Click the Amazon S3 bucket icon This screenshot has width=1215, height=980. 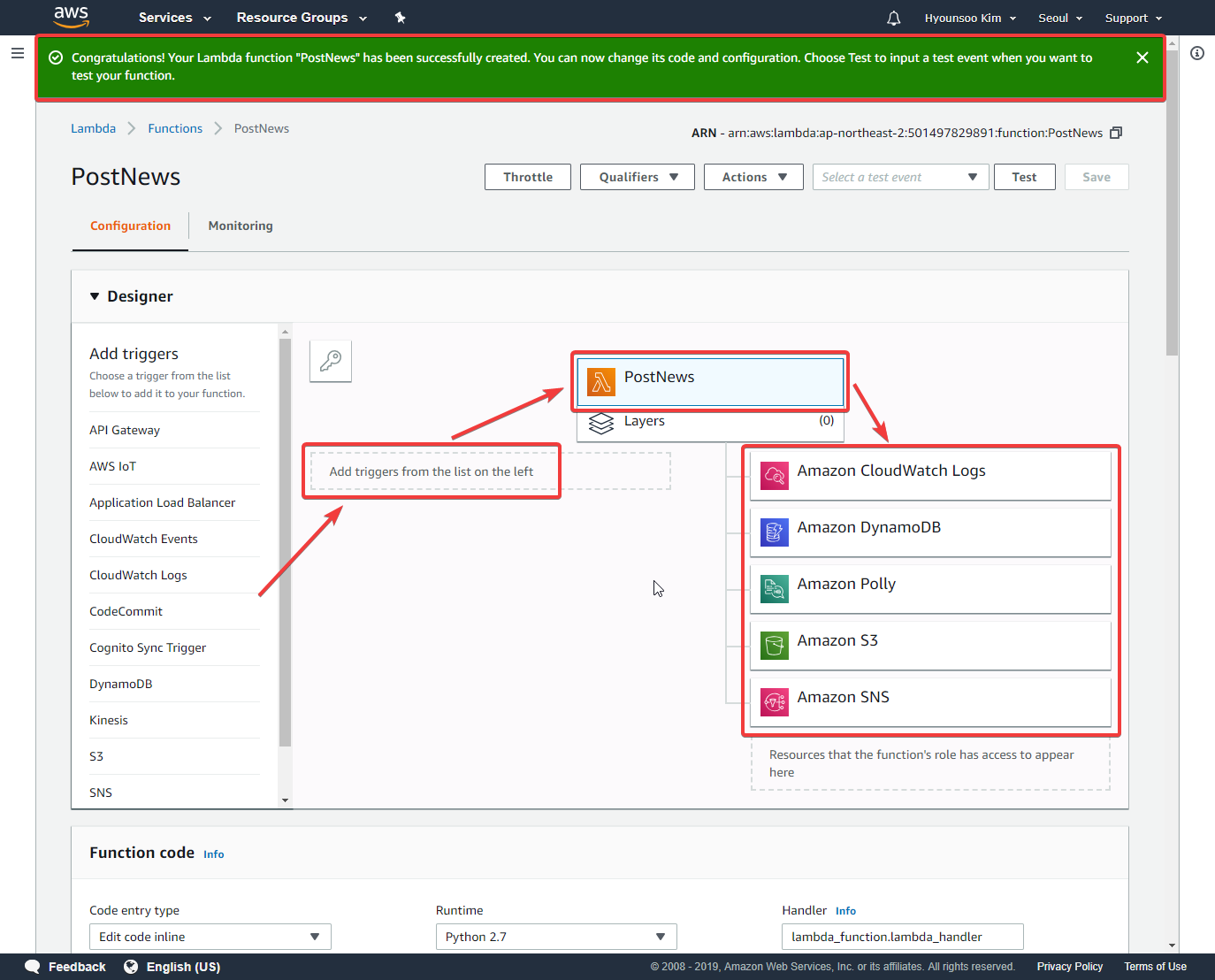[x=775, y=645]
